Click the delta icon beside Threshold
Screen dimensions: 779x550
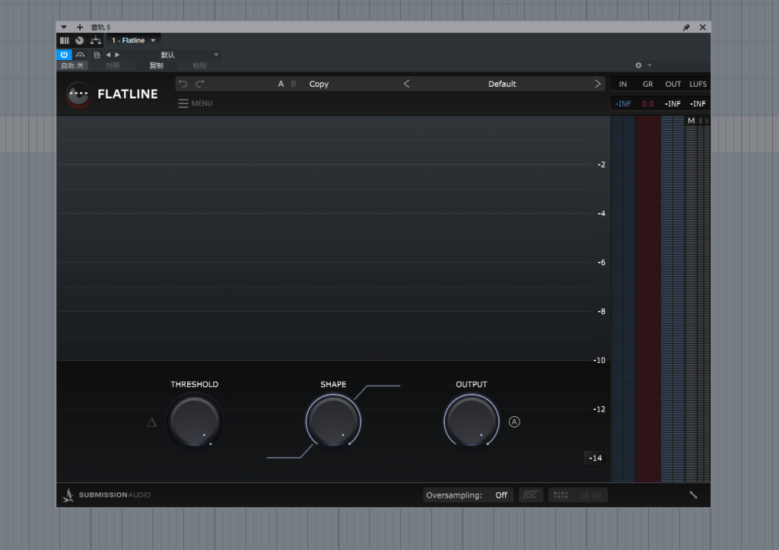pos(152,422)
